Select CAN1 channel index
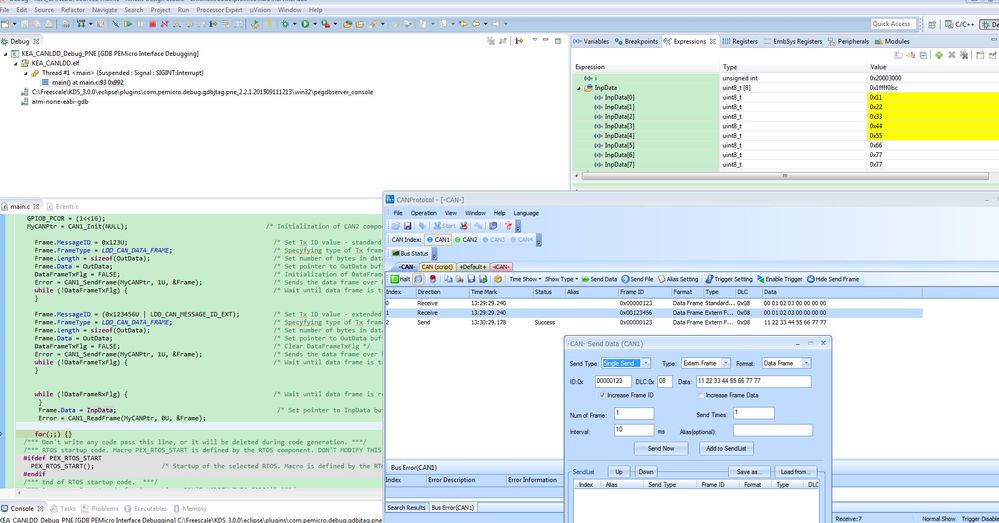 [438, 240]
